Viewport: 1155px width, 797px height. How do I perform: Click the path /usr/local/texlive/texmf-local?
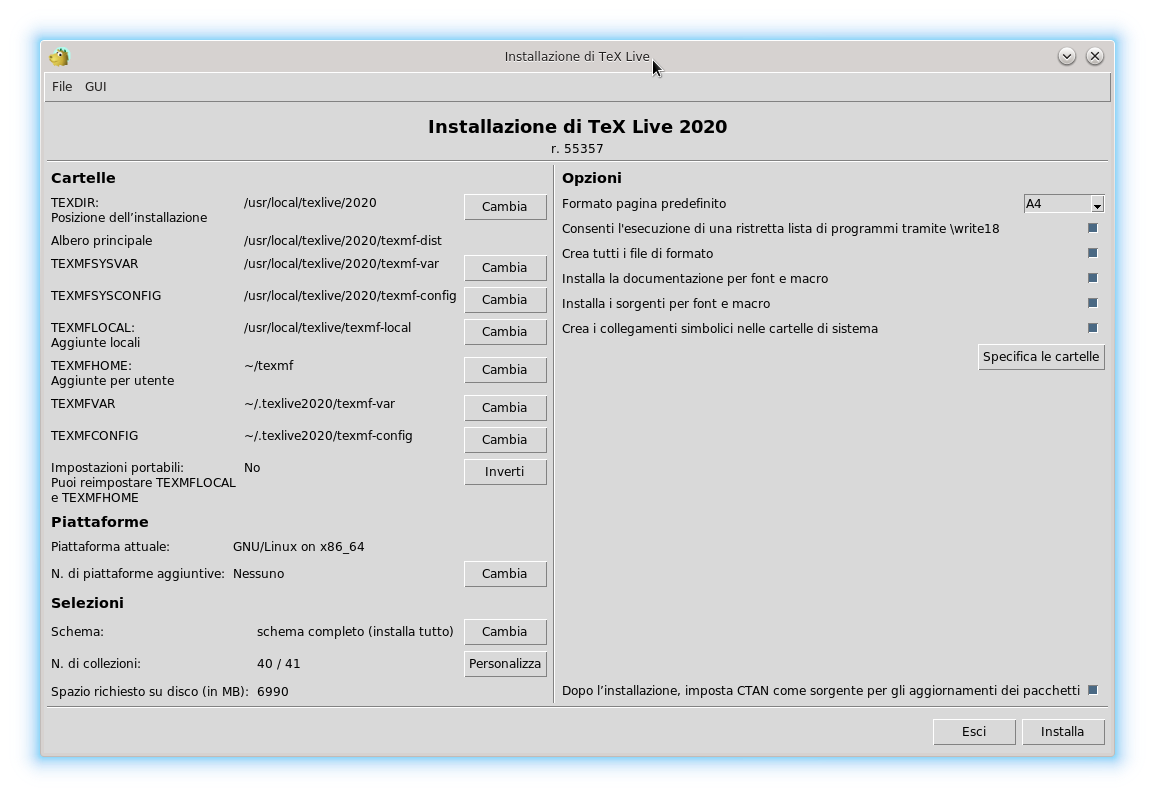(327, 328)
